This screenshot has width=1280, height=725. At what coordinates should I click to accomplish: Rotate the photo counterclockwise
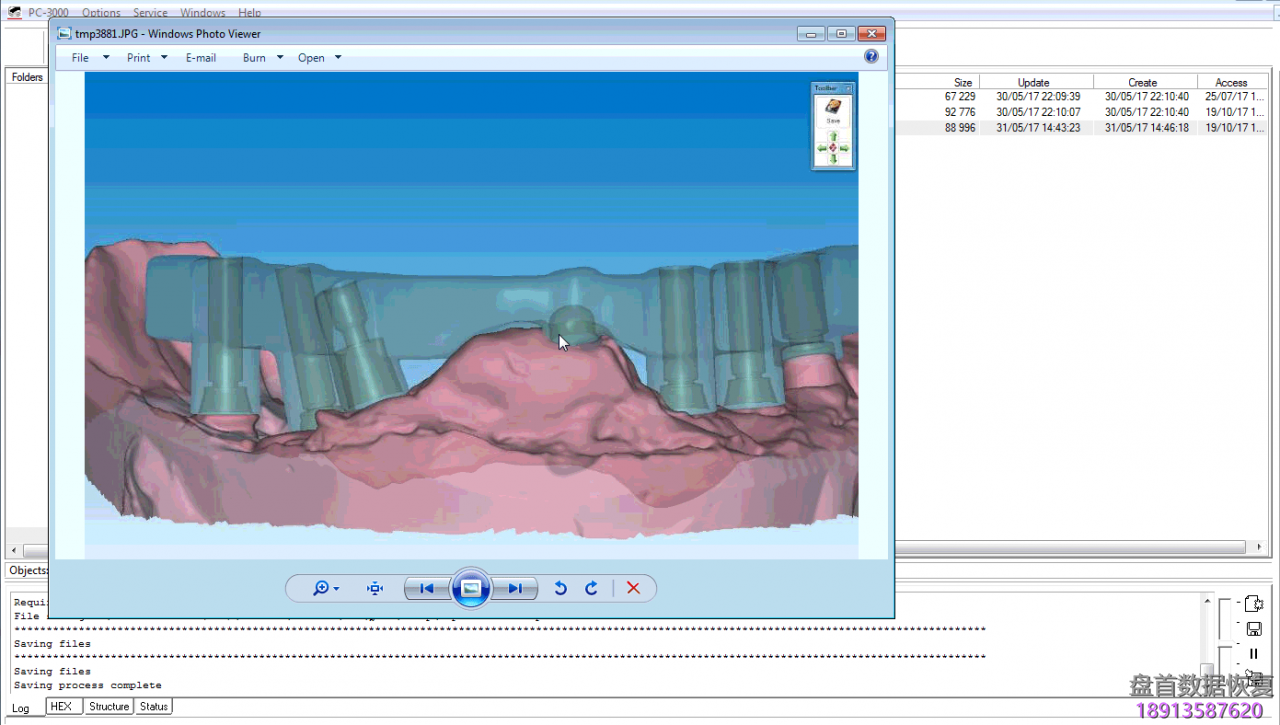(x=560, y=589)
